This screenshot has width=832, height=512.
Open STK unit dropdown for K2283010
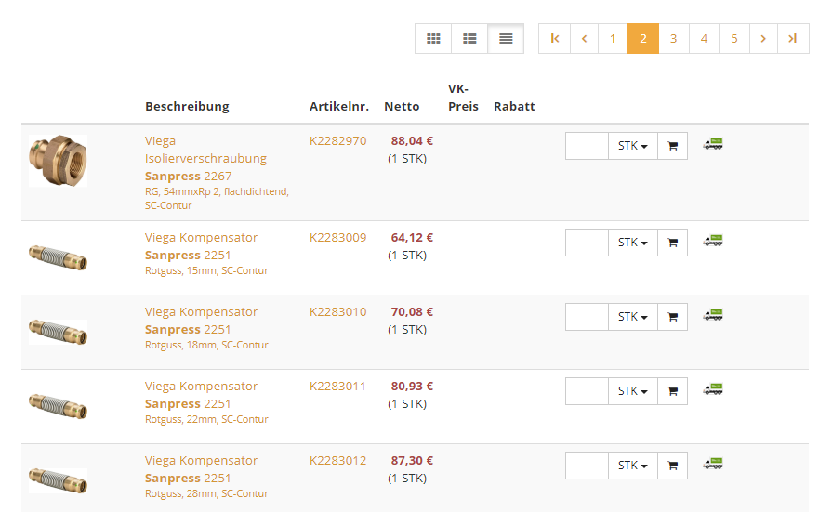pyautogui.click(x=632, y=317)
